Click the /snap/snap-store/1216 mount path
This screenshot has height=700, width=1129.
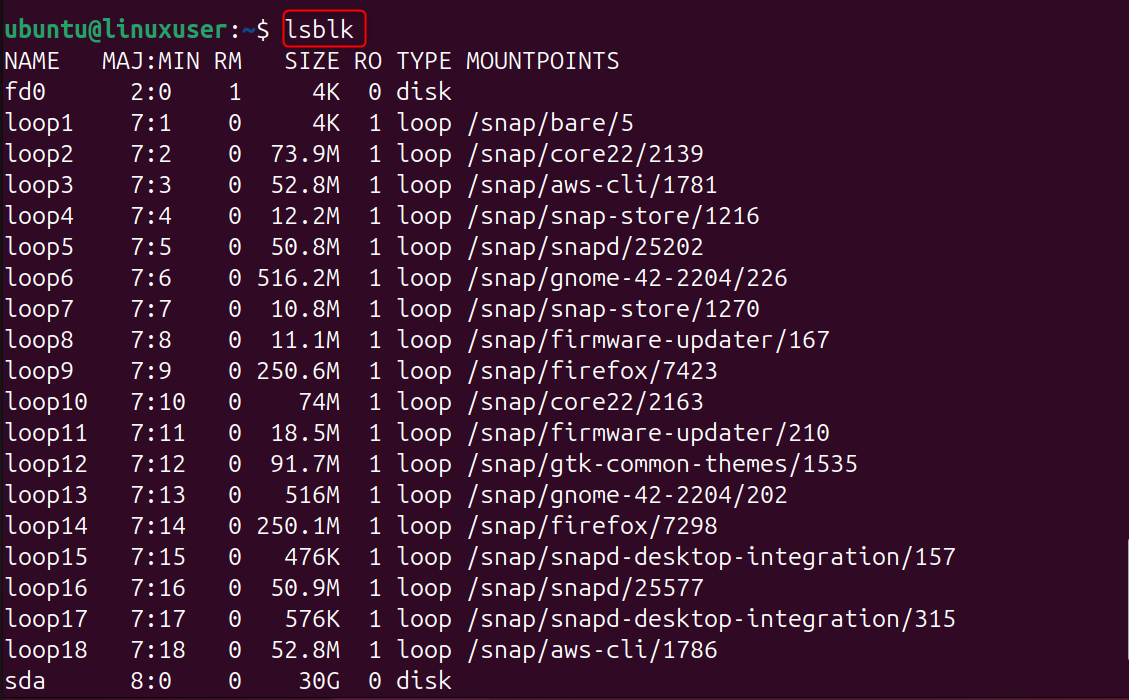tap(612, 216)
